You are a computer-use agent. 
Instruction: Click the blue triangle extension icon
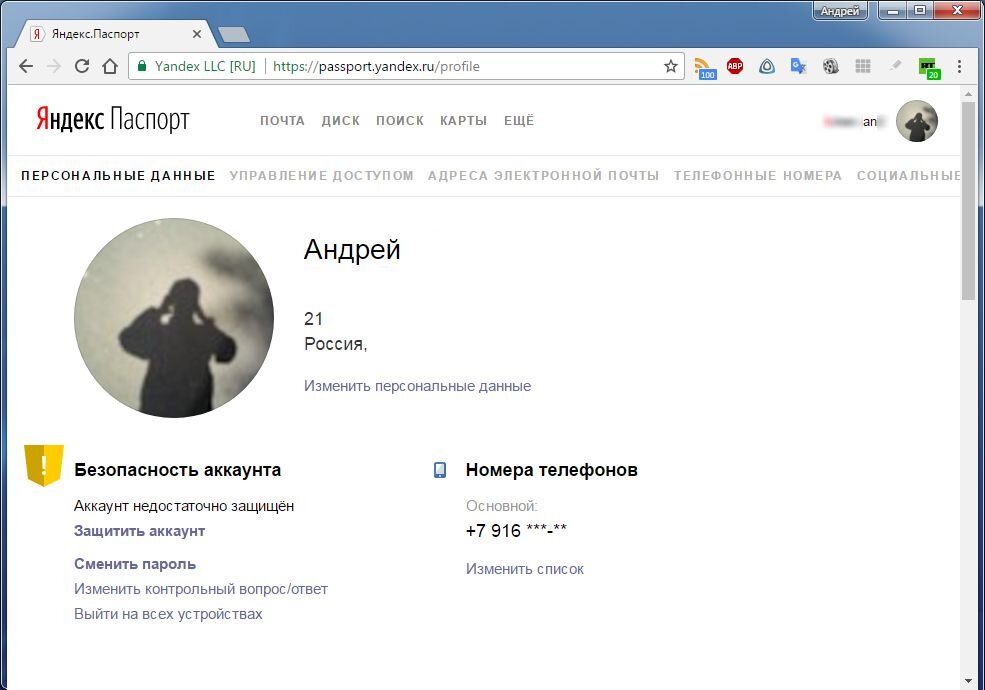(766, 66)
